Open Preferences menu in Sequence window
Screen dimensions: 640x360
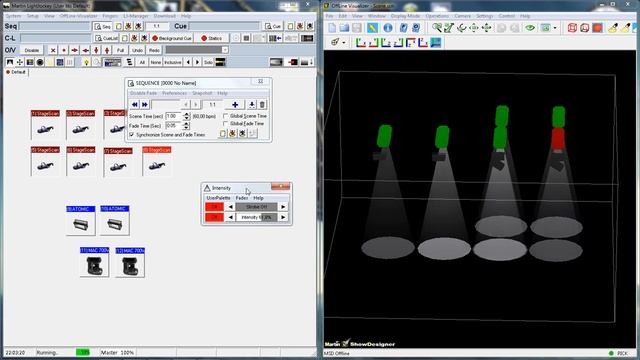[174, 93]
